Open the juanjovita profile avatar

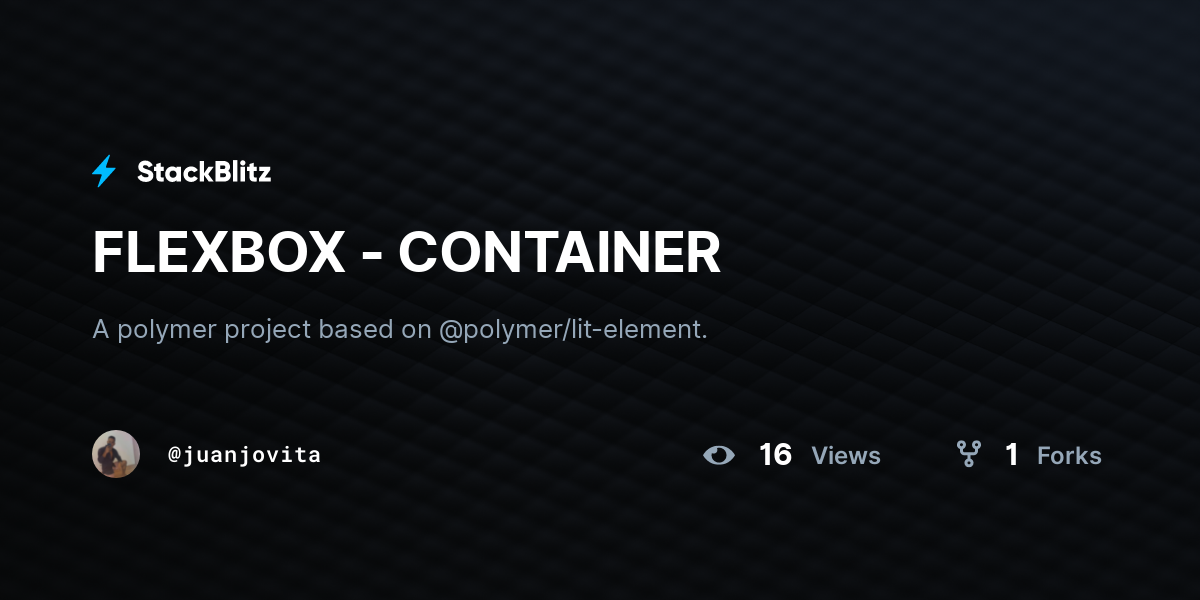tap(116, 454)
